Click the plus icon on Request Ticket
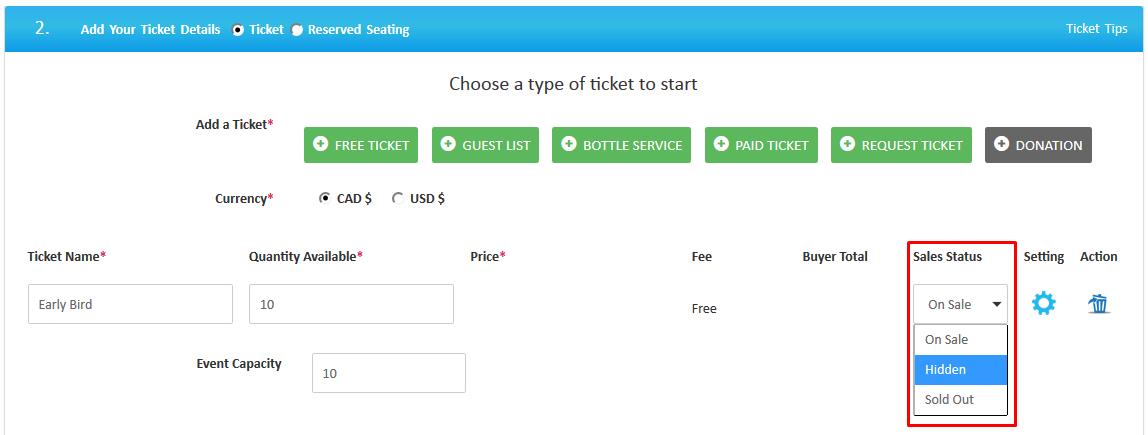Viewport: 1148px width, 435px height. [x=848, y=144]
